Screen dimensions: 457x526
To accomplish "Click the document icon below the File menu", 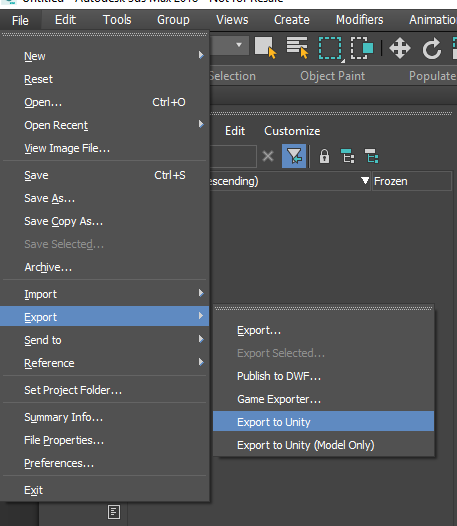I will (x=114, y=512).
